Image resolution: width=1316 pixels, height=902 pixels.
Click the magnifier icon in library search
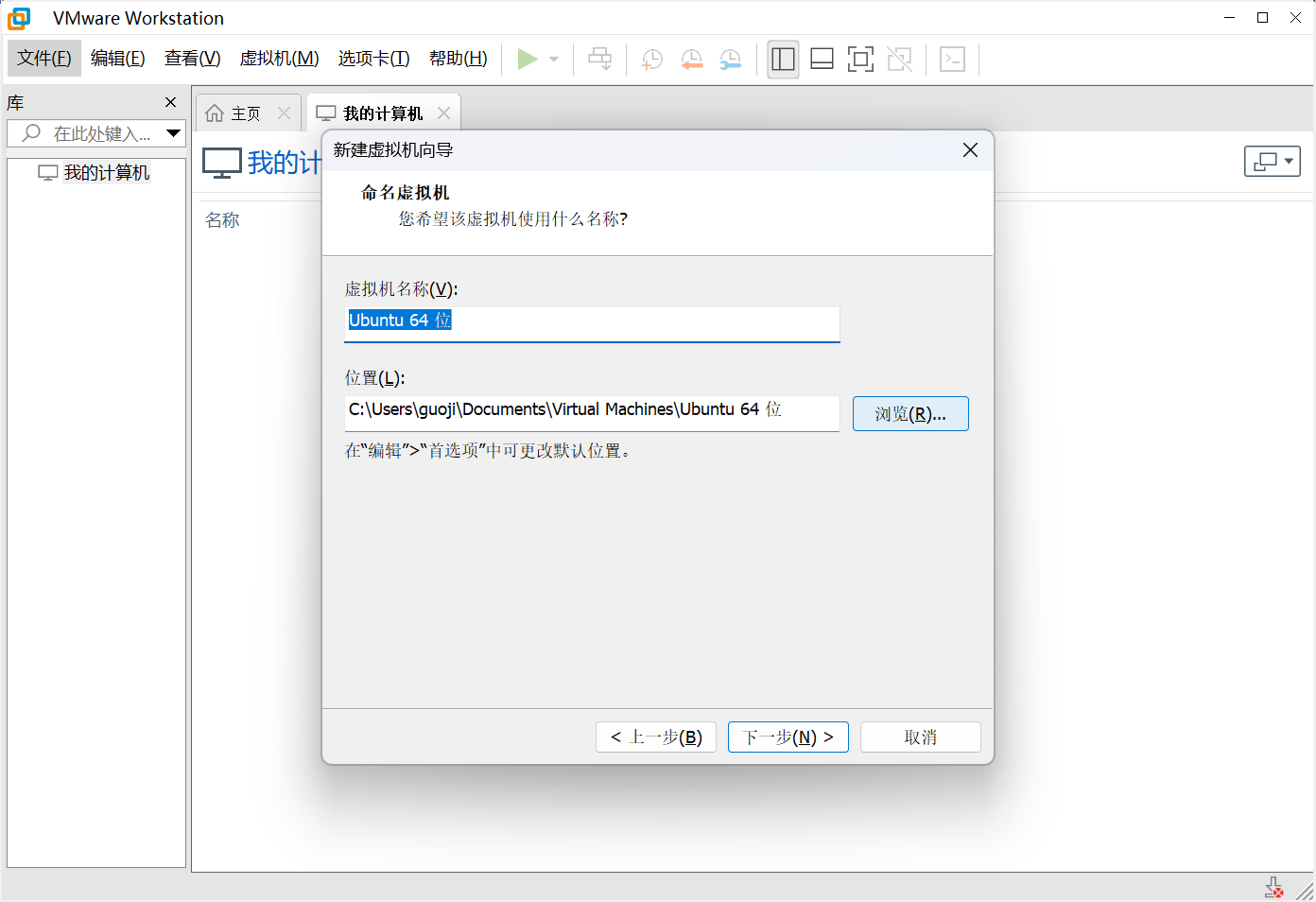coord(31,133)
